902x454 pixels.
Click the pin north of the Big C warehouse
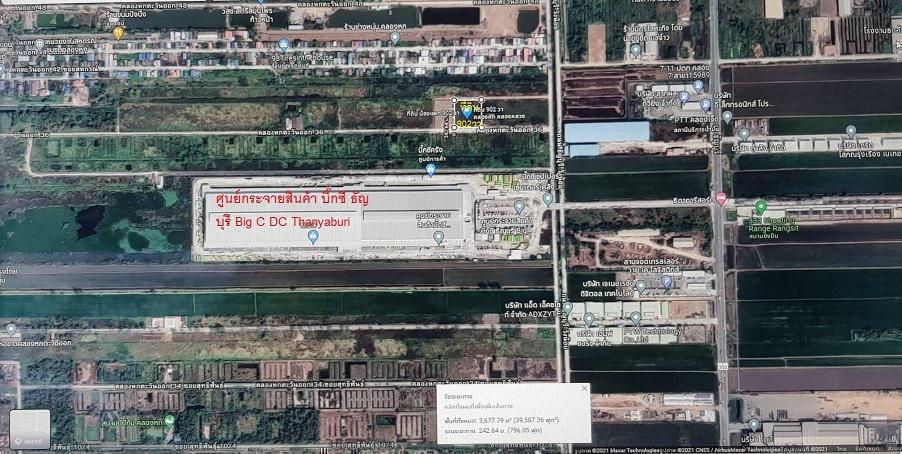tap(430, 169)
